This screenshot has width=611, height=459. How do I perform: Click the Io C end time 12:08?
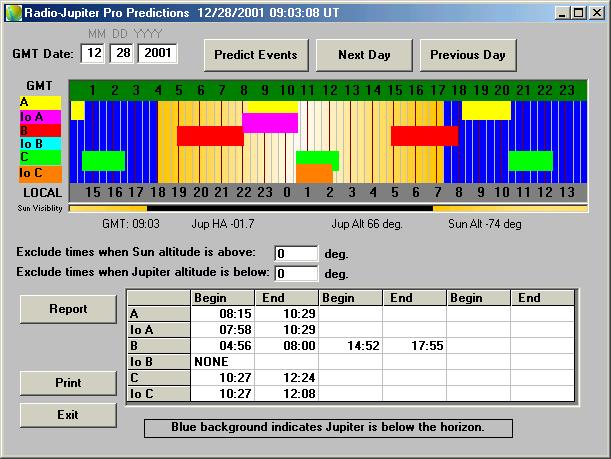(x=286, y=394)
